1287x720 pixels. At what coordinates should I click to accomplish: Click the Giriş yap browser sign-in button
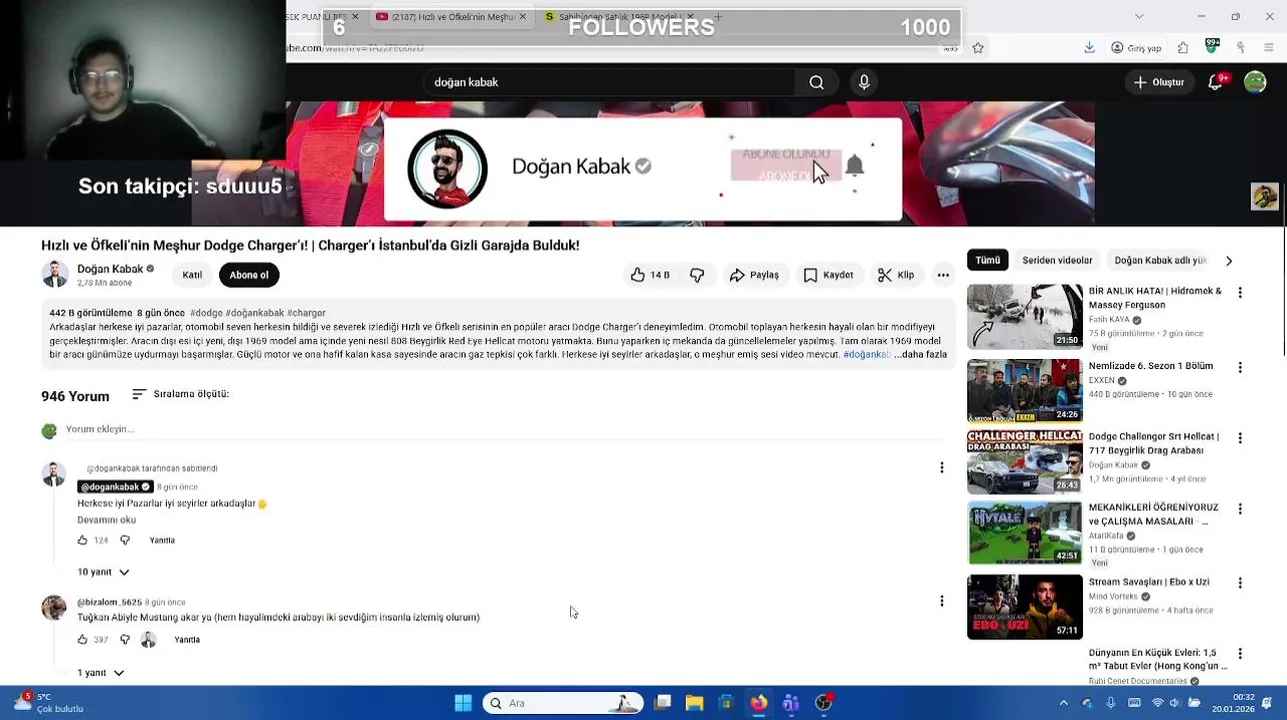1137,47
